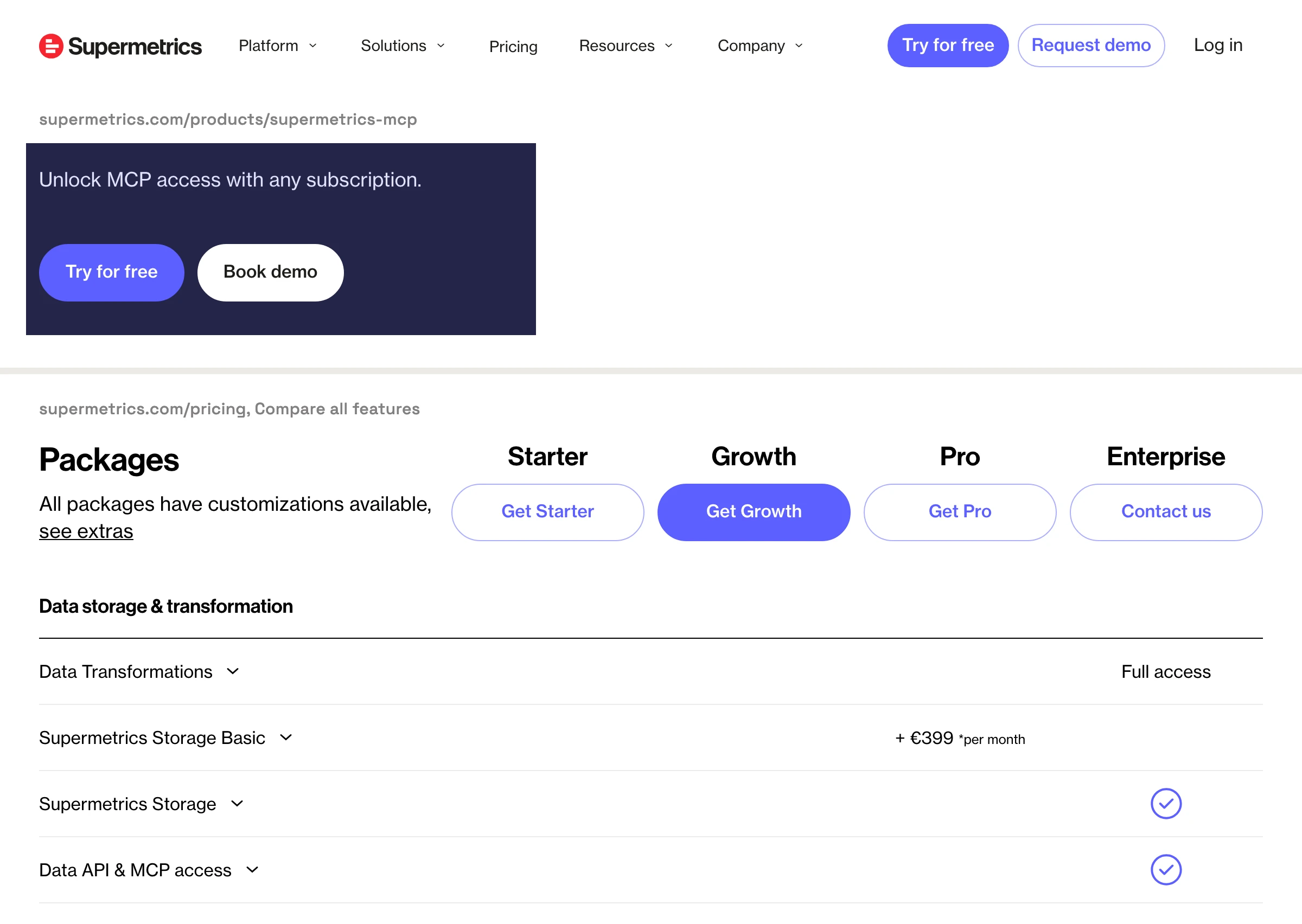Click the Log in link
The width and height of the screenshot is (1302, 924).
point(1218,45)
